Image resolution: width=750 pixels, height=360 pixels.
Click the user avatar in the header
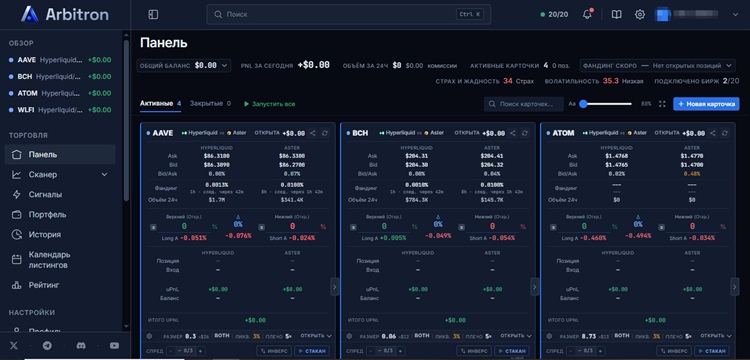(662, 14)
